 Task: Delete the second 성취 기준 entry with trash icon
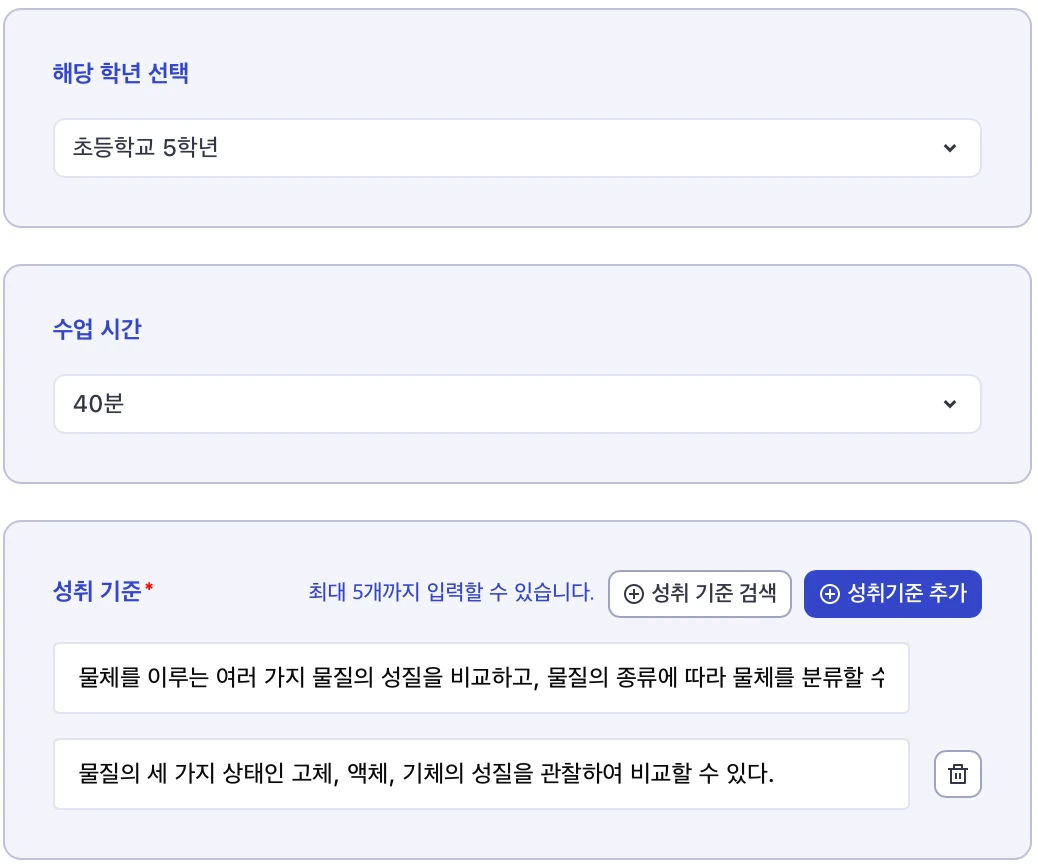957,773
